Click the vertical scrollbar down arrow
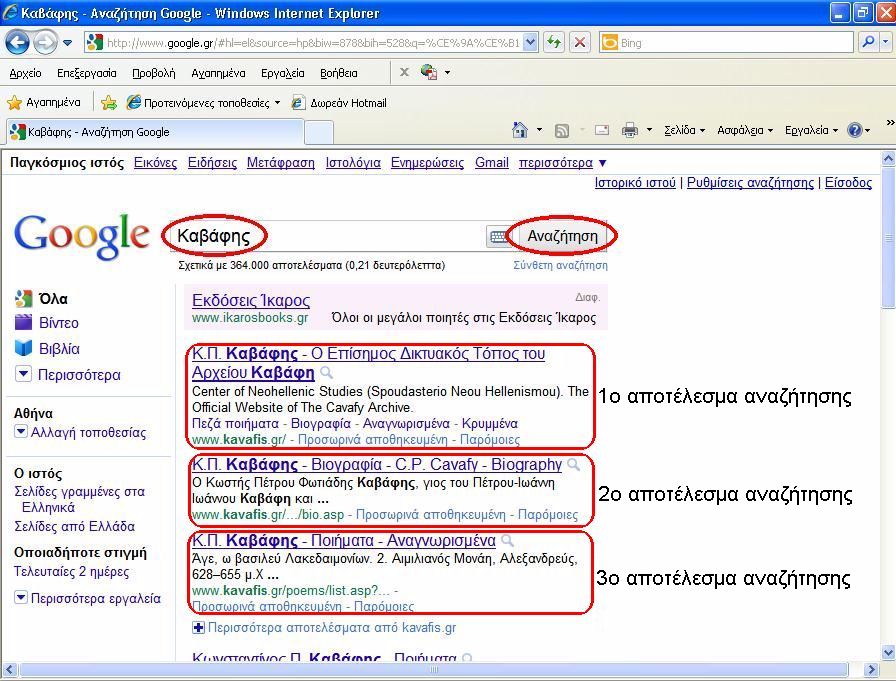Image resolution: width=896 pixels, height=681 pixels. 888,652
